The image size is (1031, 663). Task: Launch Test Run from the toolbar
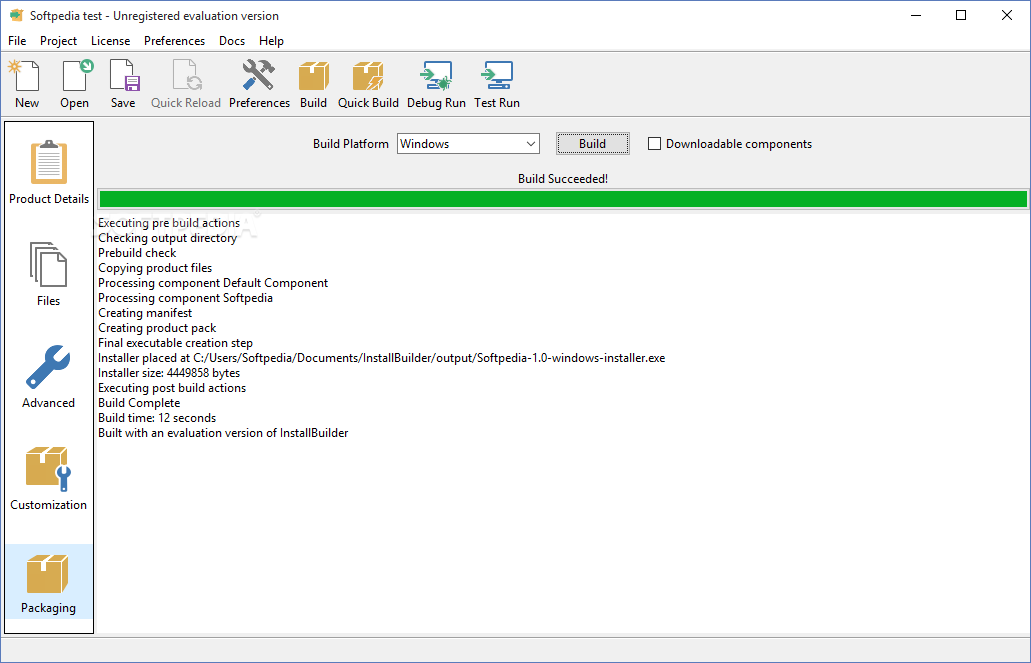pyautogui.click(x=497, y=84)
